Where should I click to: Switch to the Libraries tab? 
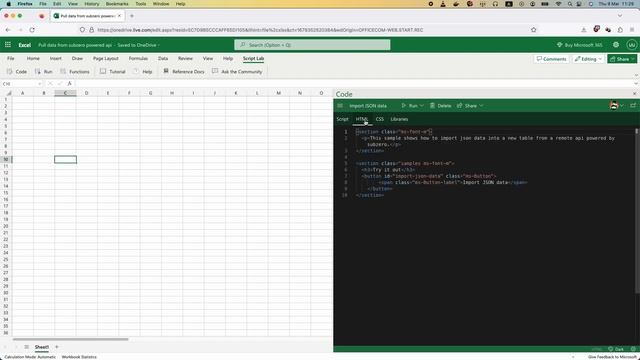399,119
